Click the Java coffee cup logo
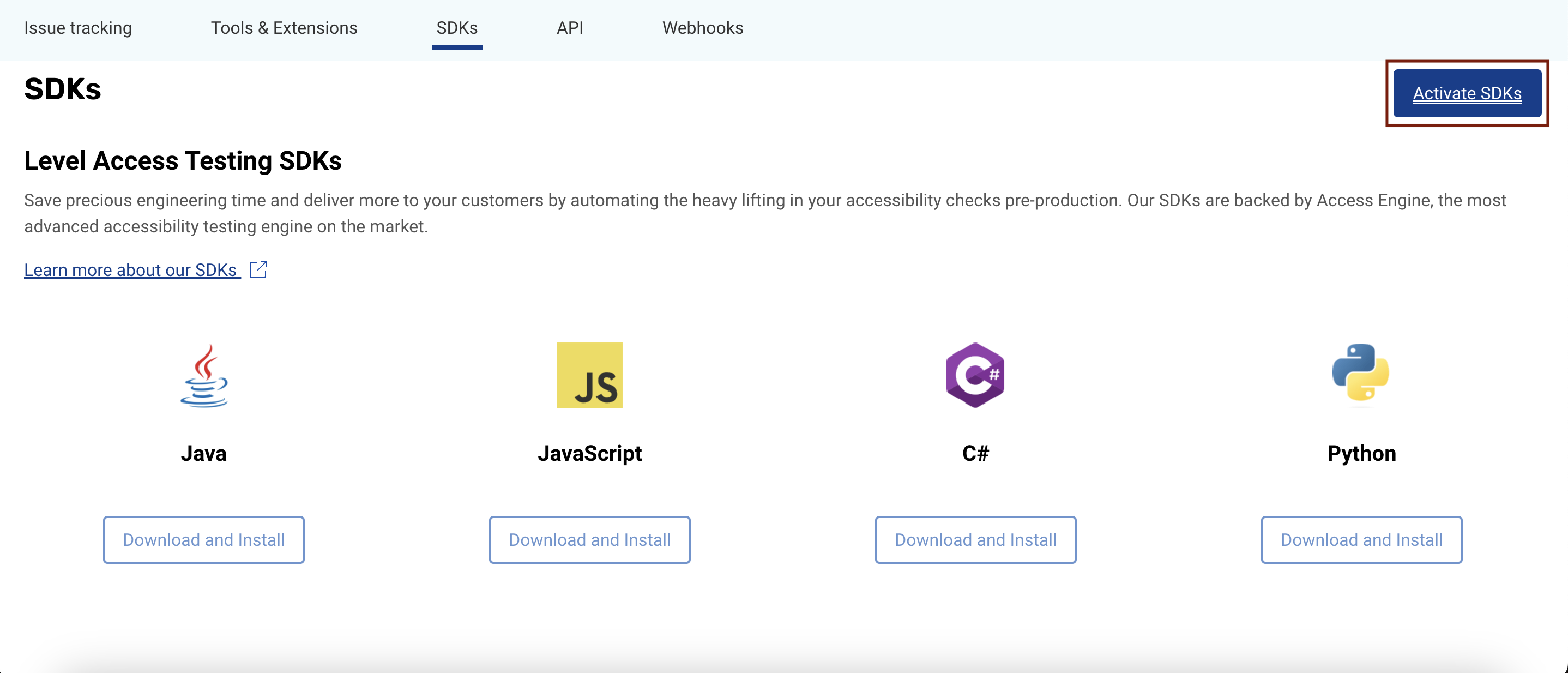Viewport: 1568px width, 673px height. [x=204, y=375]
